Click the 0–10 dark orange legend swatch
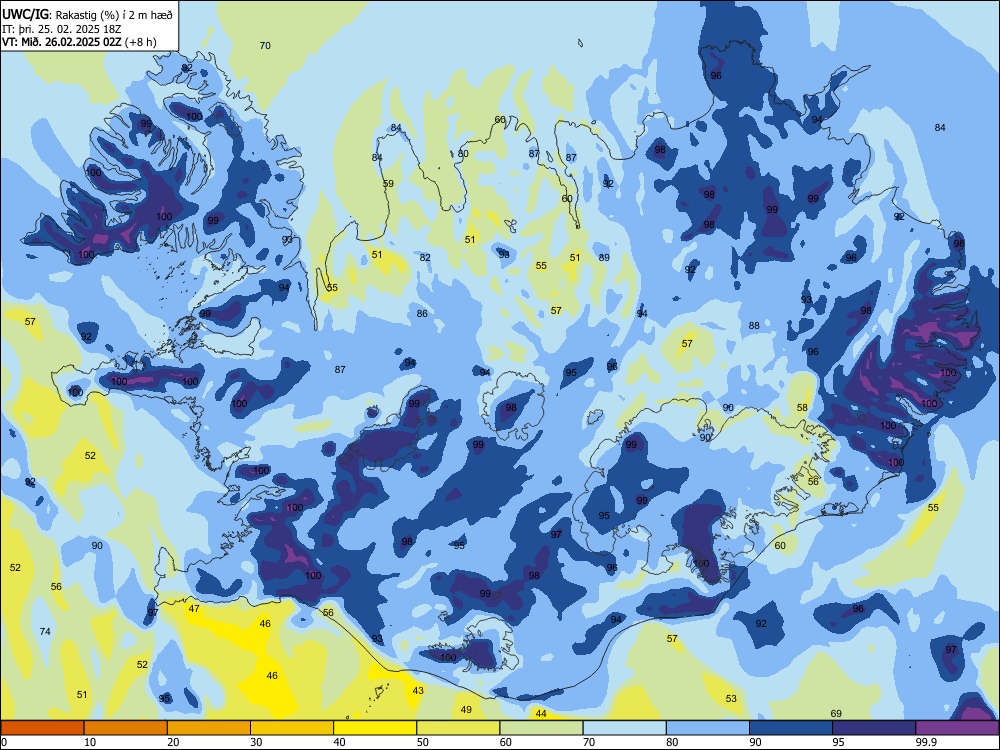This screenshot has height=750, width=1000. click(43, 728)
